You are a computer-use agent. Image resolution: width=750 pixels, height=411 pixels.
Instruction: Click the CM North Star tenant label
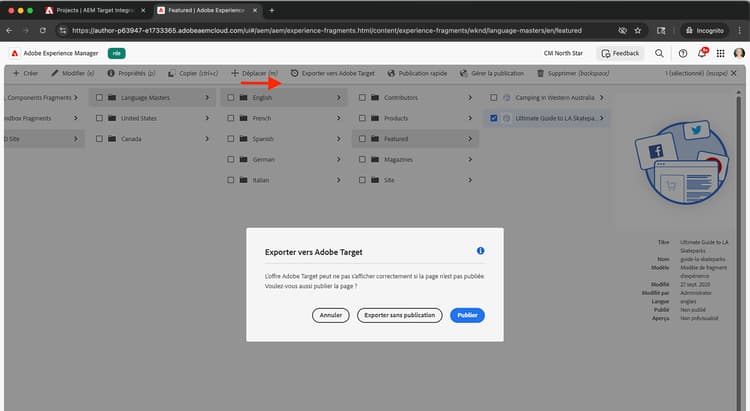click(x=563, y=53)
